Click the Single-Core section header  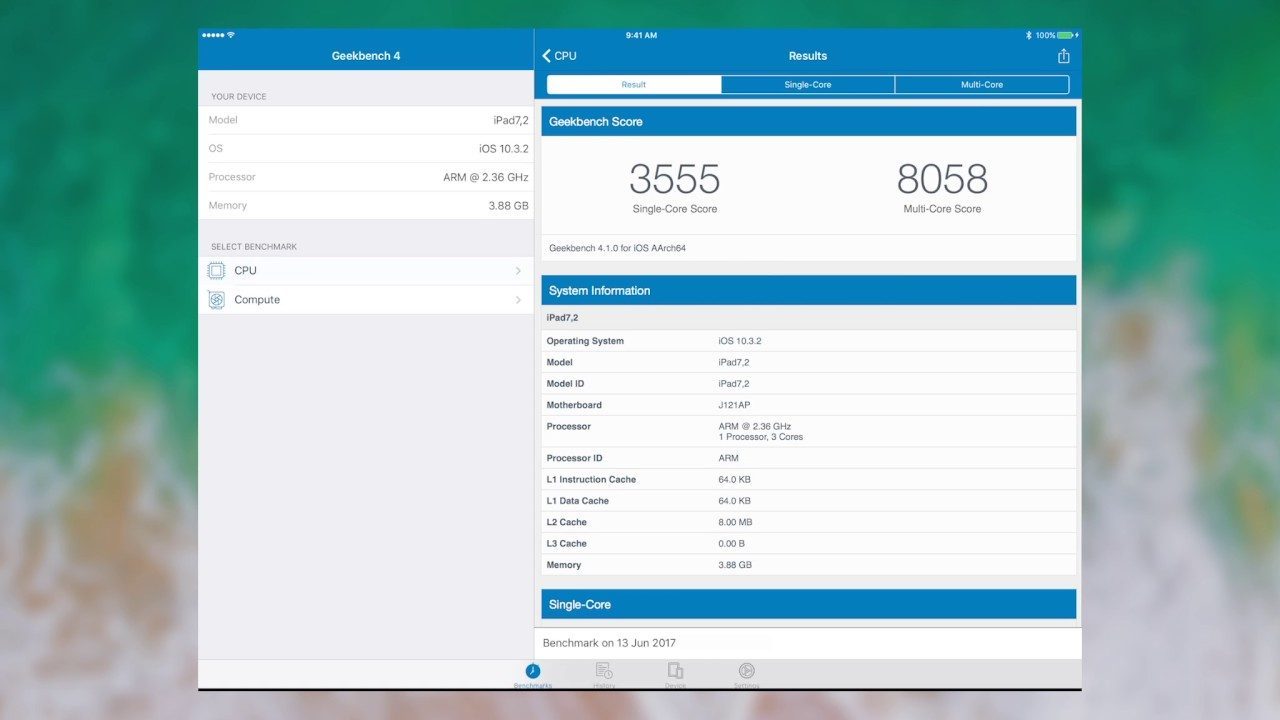click(809, 604)
